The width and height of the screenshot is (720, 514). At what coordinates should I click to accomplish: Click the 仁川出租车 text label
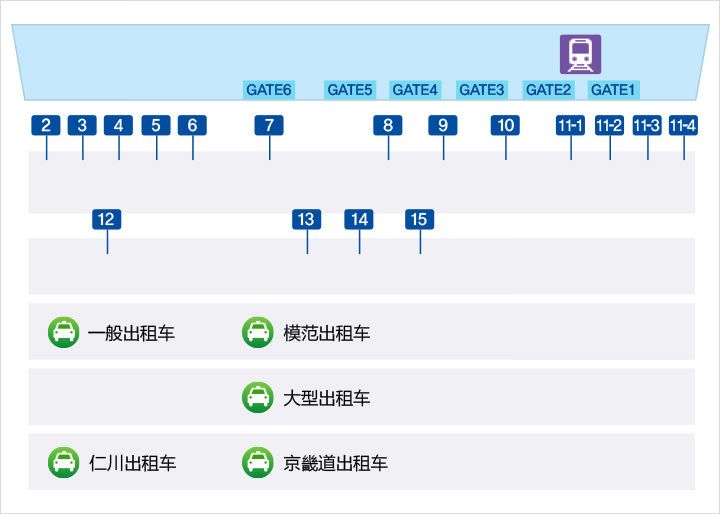coord(132,463)
